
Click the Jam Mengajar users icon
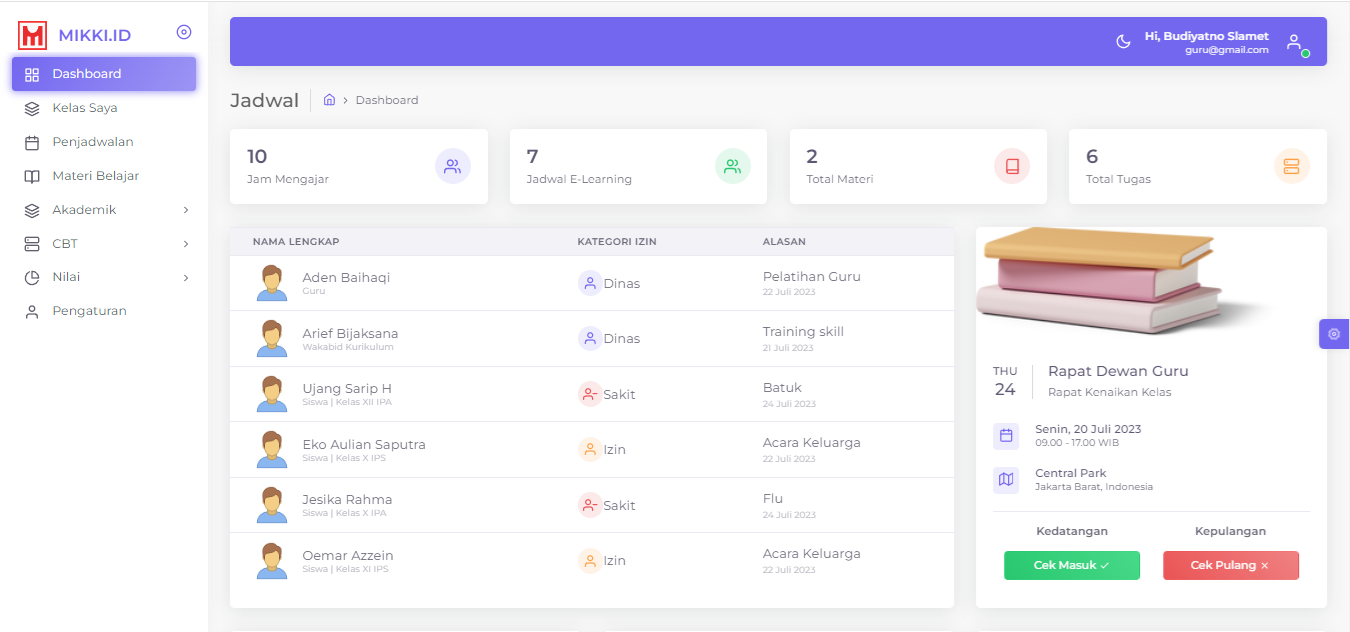click(452, 166)
